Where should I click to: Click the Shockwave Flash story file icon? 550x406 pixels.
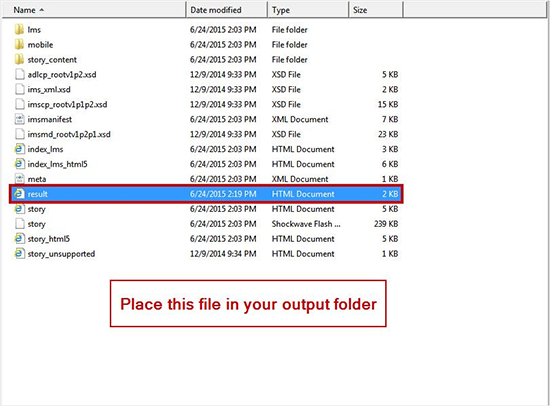[x=19, y=224]
